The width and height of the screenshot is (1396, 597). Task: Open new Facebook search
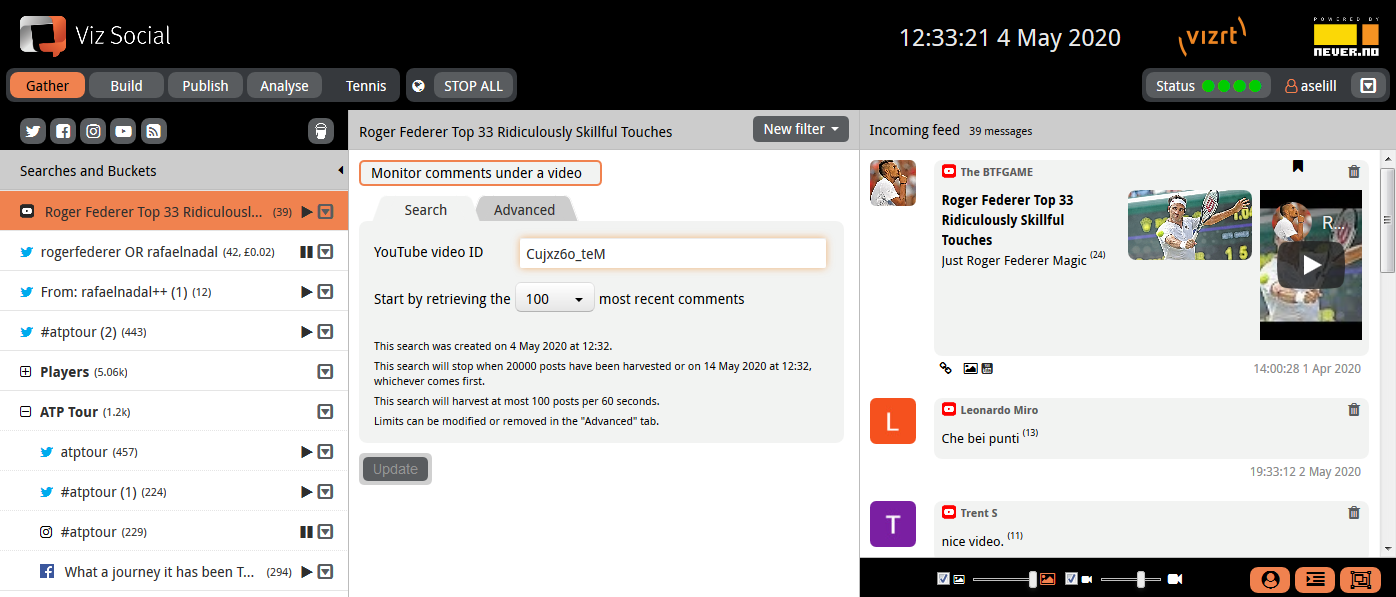63,131
